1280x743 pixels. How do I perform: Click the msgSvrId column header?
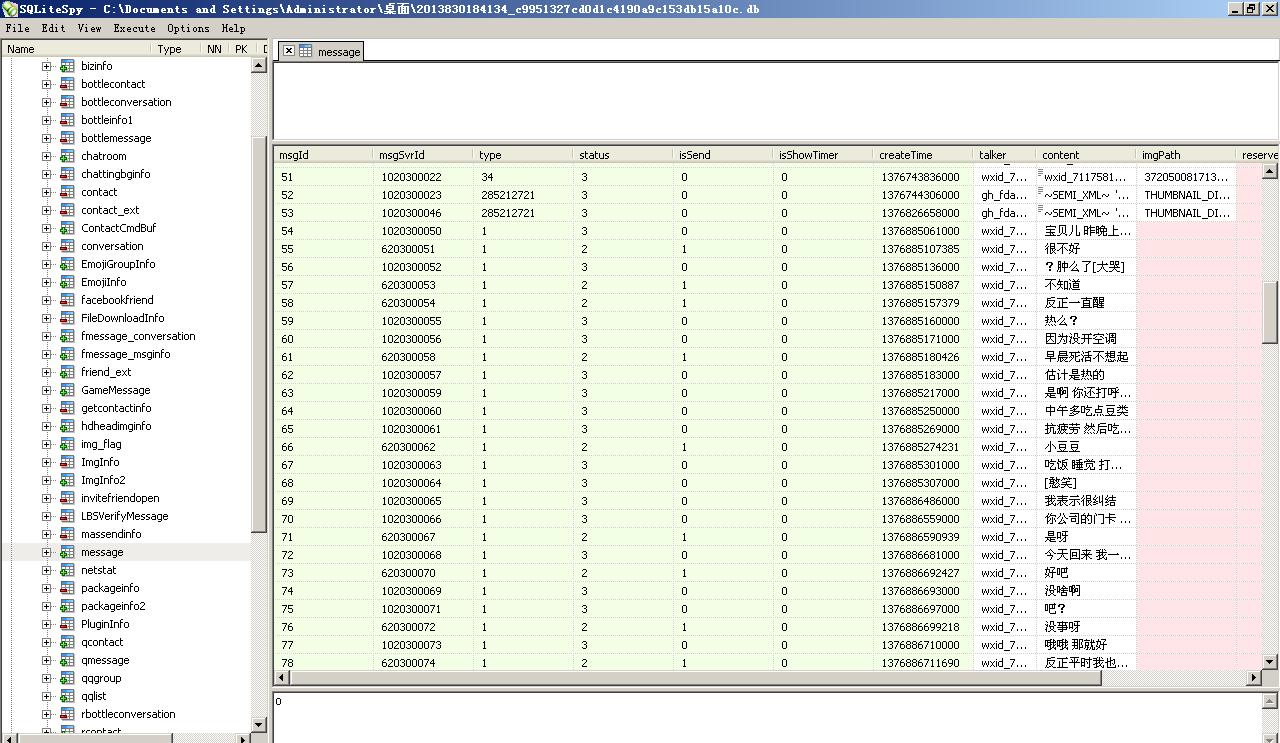point(401,155)
